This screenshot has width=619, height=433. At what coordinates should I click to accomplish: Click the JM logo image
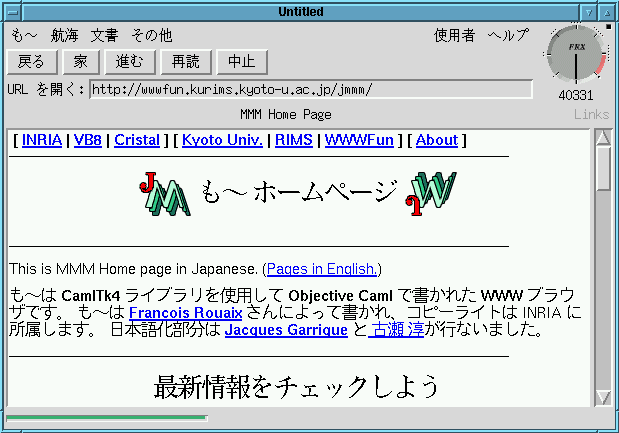click(165, 193)
